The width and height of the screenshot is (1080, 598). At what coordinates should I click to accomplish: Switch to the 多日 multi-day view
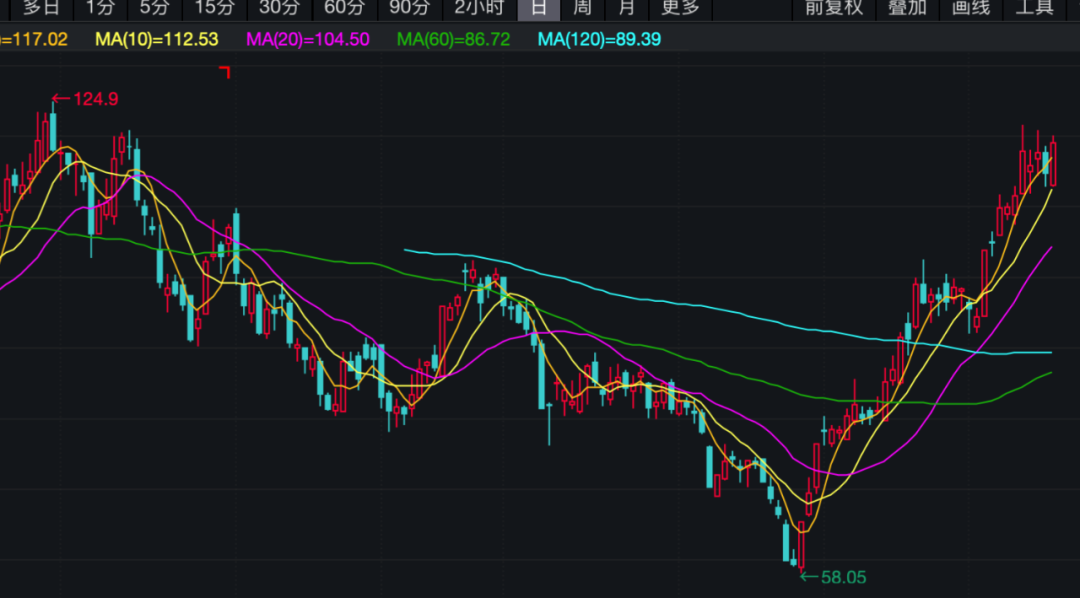(41, 8)
